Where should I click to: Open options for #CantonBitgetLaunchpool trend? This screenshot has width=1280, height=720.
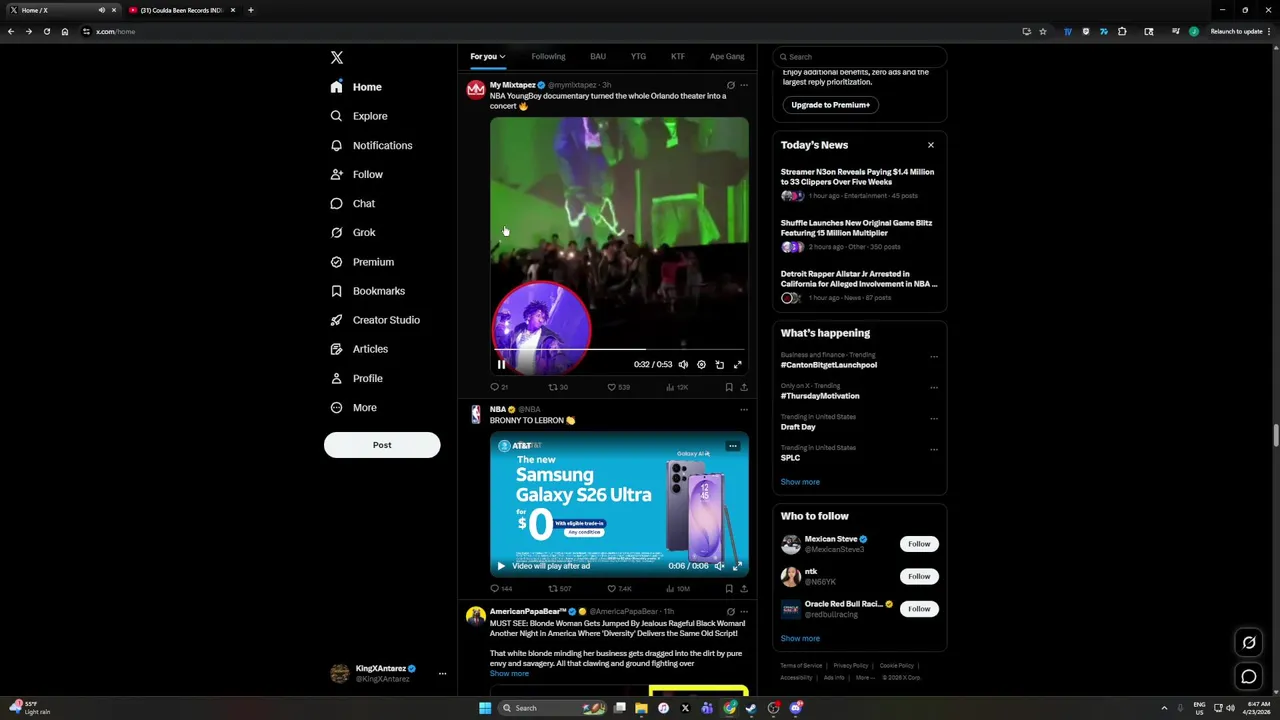[x=934, y=357]
